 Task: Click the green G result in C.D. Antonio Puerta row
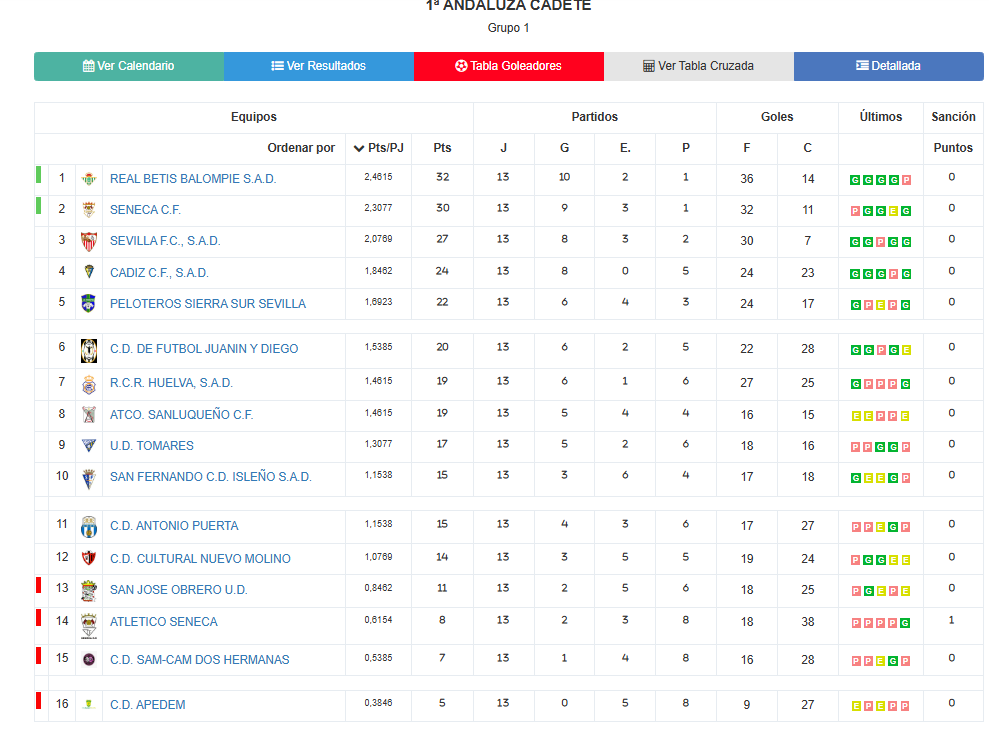coord(893,527)
